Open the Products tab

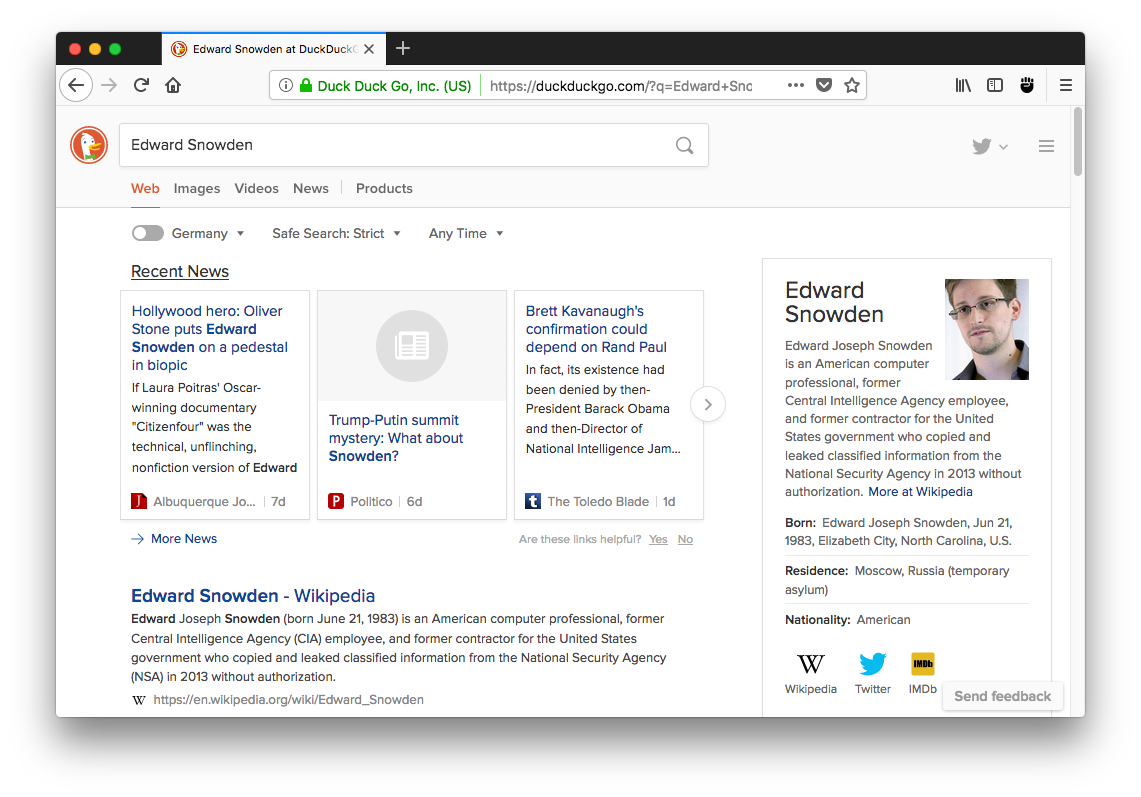tap(384, 189)
